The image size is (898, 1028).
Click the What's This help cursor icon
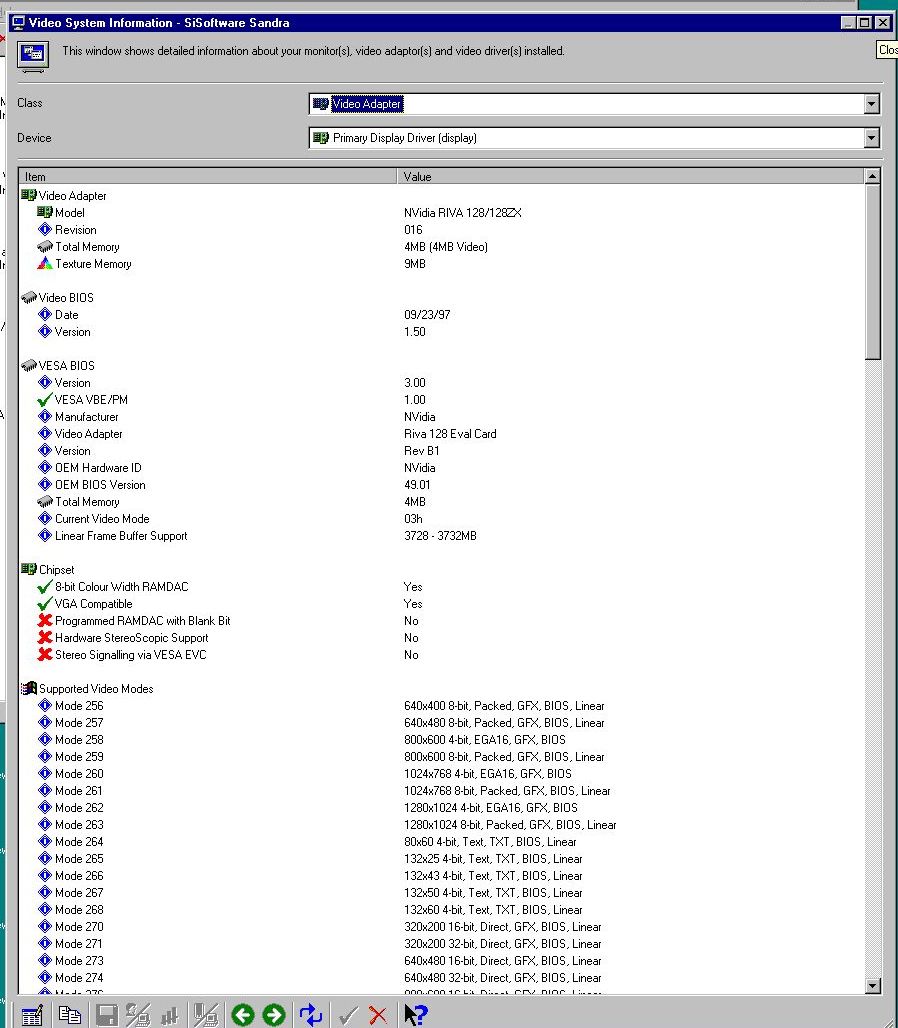(x=416, y=1016)
